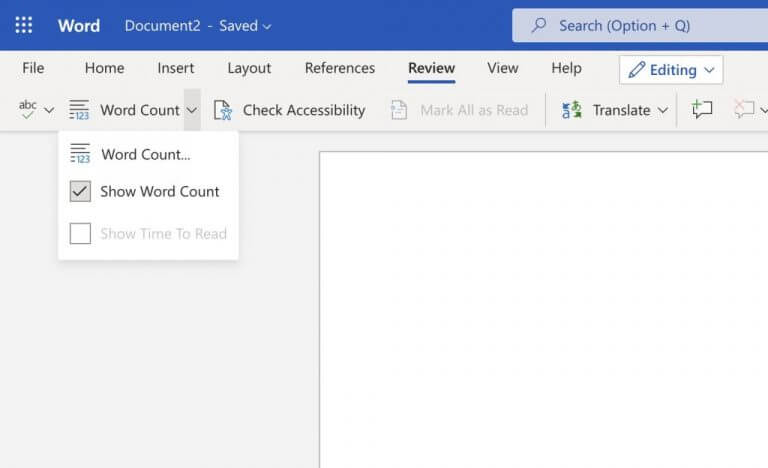Open the app launcher waffle icon

pos(24,25)
